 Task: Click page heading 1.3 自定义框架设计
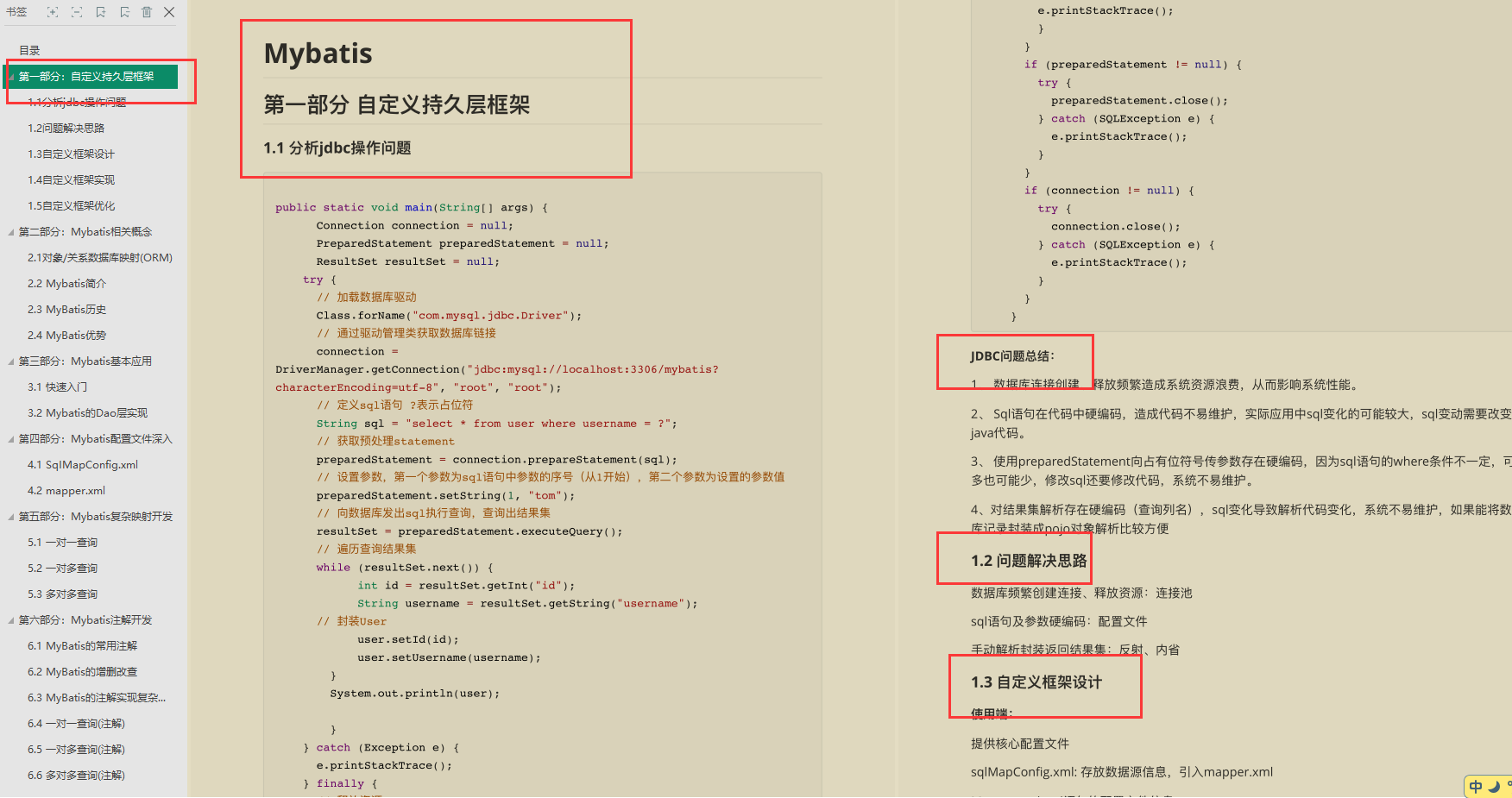1036,682
